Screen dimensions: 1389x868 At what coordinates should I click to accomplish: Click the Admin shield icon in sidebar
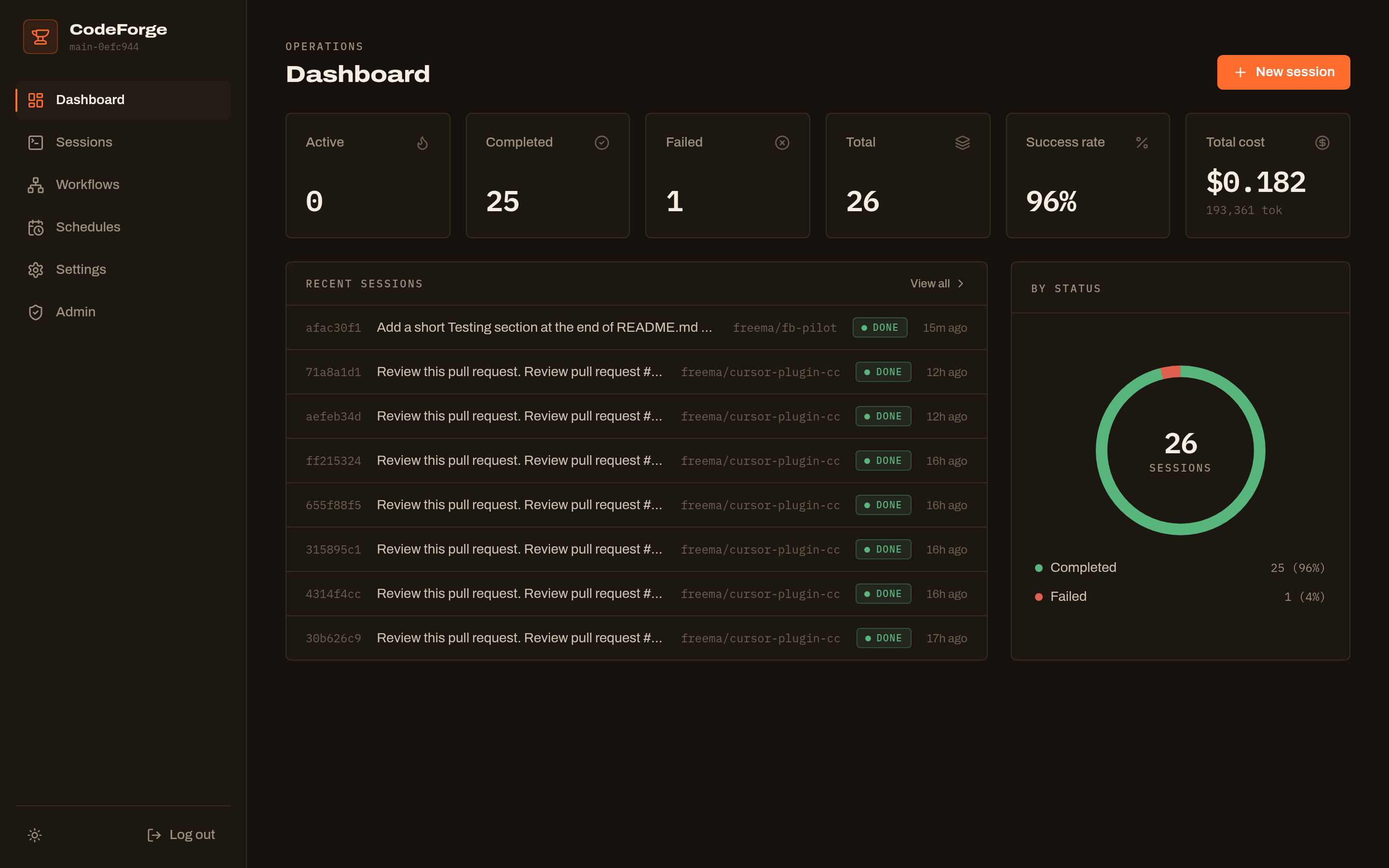pyautogui.click(x=36, y=312)
